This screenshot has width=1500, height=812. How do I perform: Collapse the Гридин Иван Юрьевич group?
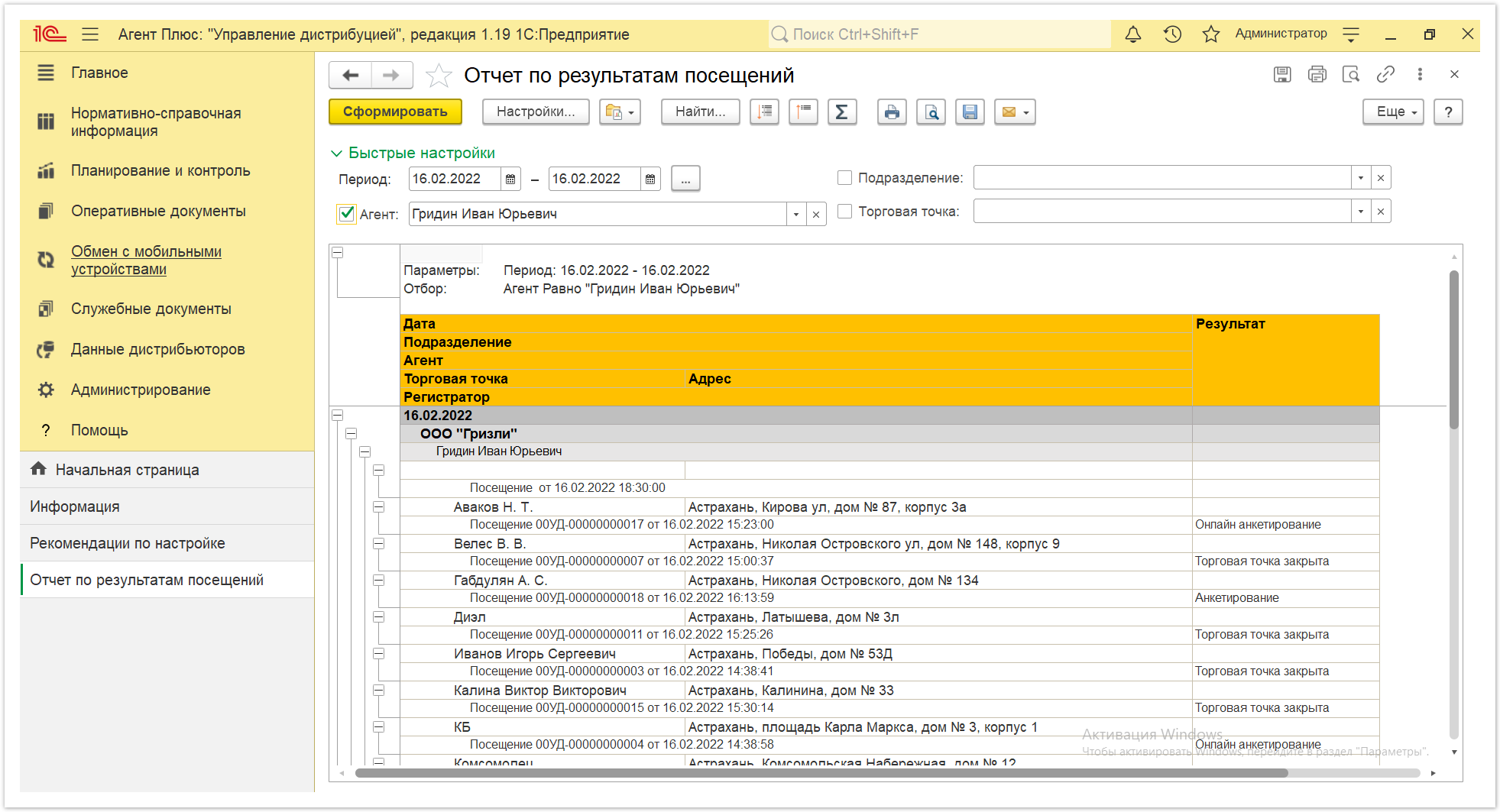pos(364,451)
